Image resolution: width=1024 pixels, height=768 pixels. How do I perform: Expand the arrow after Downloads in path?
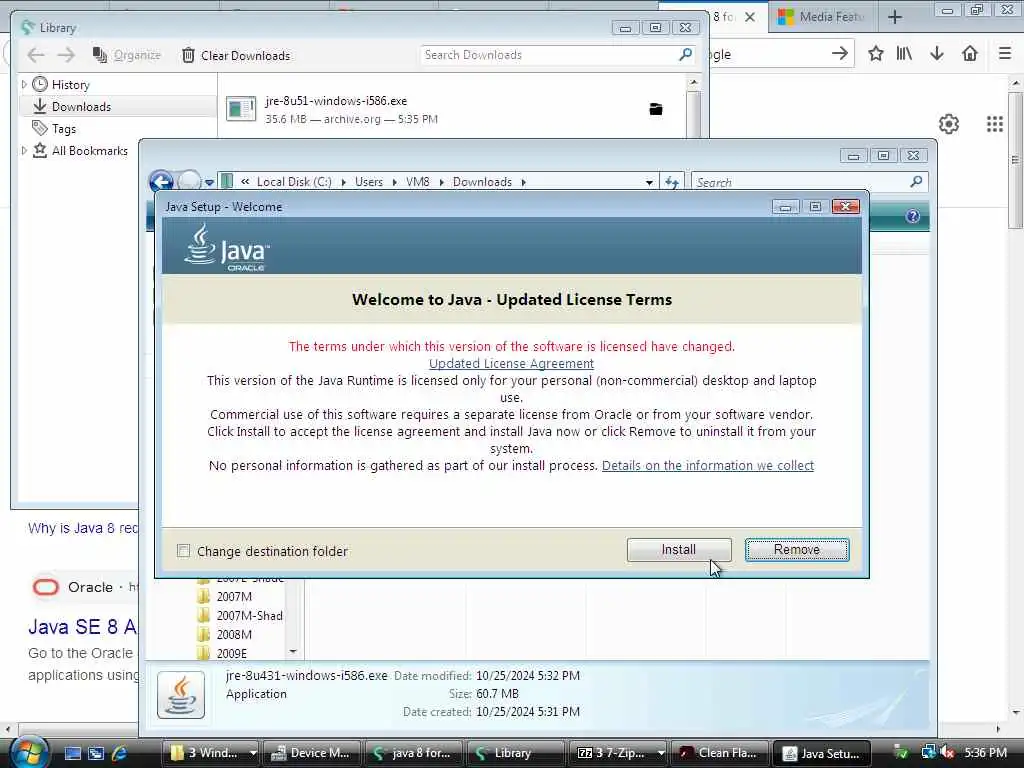pyautogui.click(x=524, y=182)
